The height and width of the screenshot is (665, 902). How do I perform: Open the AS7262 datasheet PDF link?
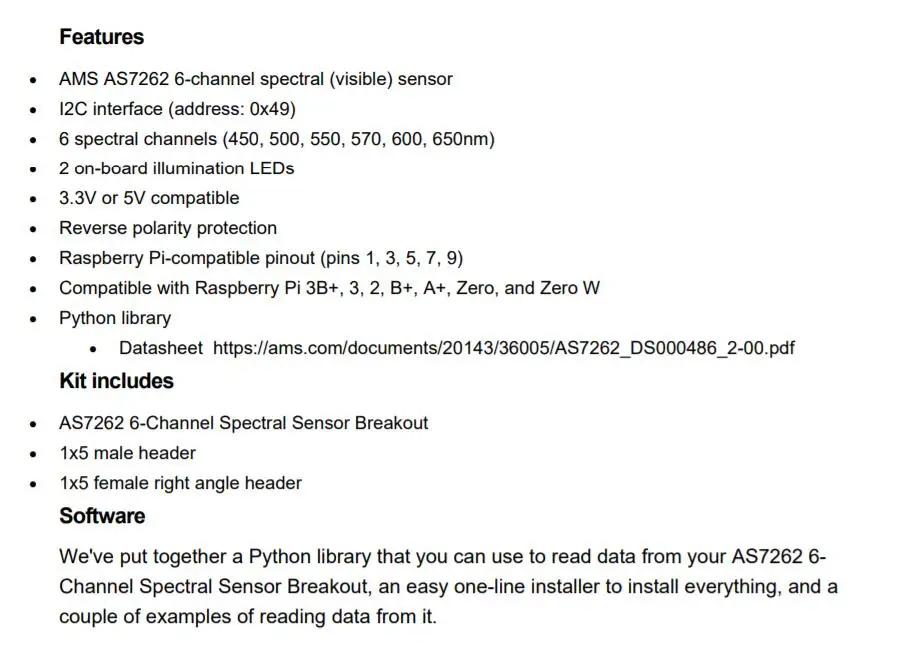[x=503, y=348]
